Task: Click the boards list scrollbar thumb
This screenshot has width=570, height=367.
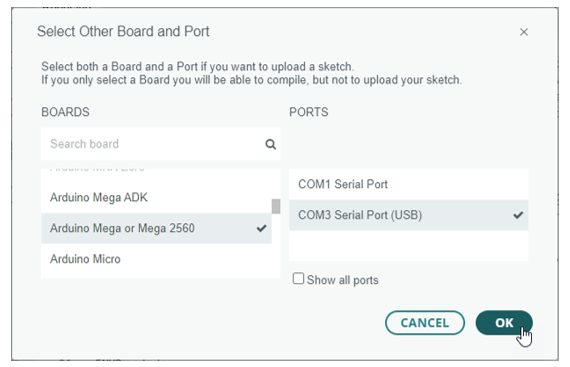Action: pyautogui.click(x=276, y=206)
